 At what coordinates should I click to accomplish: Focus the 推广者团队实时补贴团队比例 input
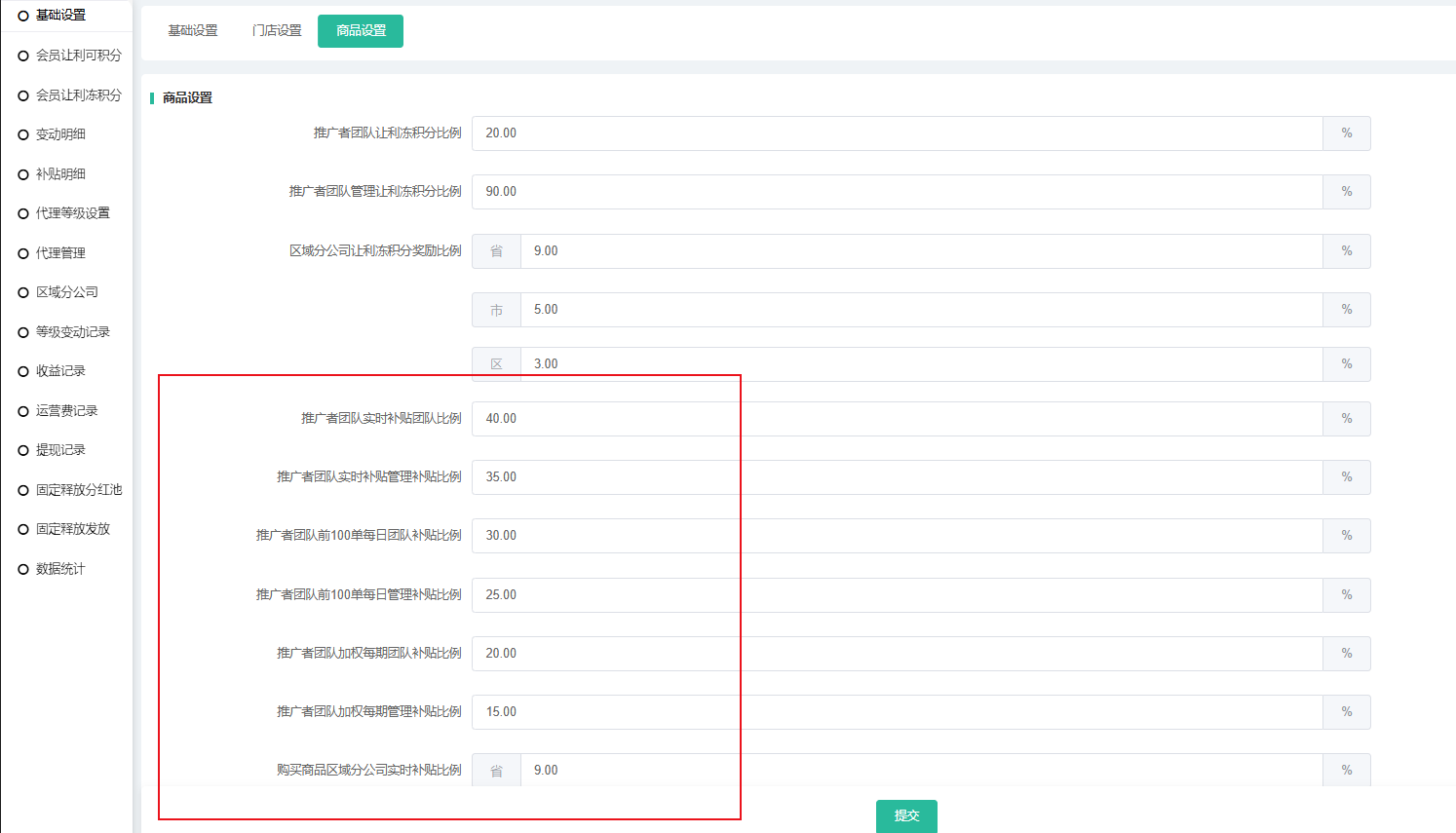[x=897, y=419]
